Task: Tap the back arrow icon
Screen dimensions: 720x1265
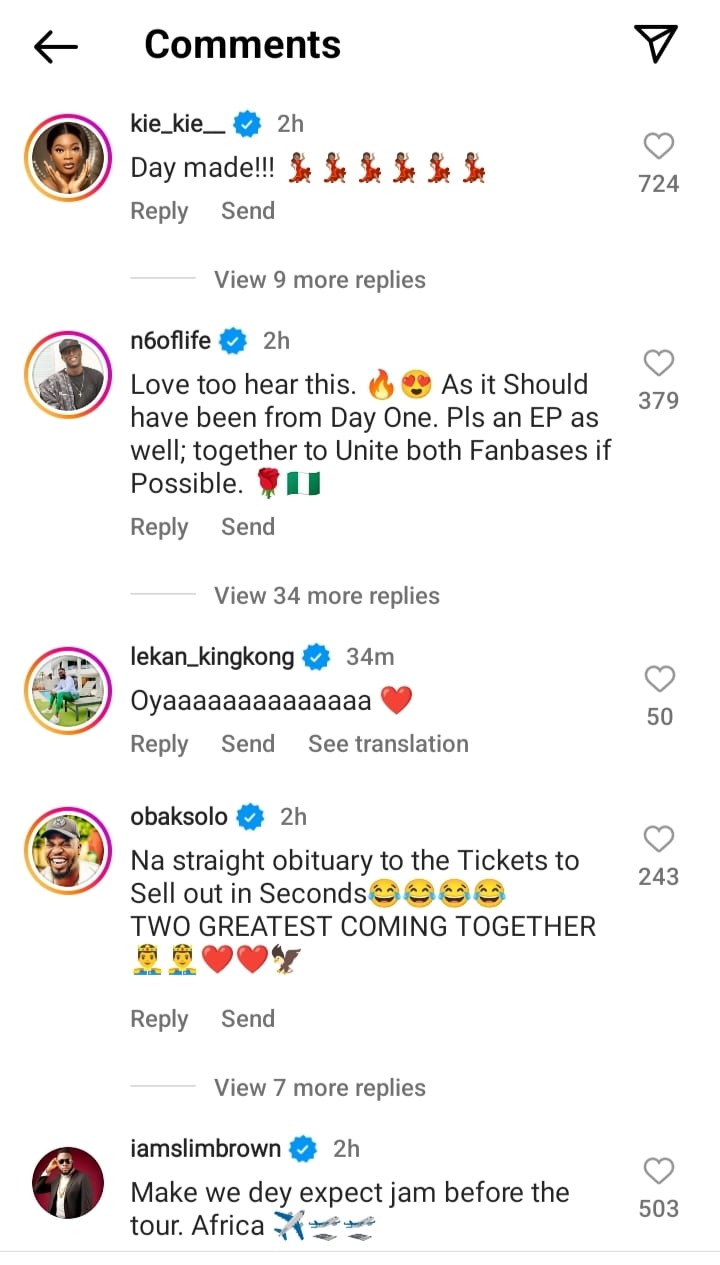Action: click(56, 45)
